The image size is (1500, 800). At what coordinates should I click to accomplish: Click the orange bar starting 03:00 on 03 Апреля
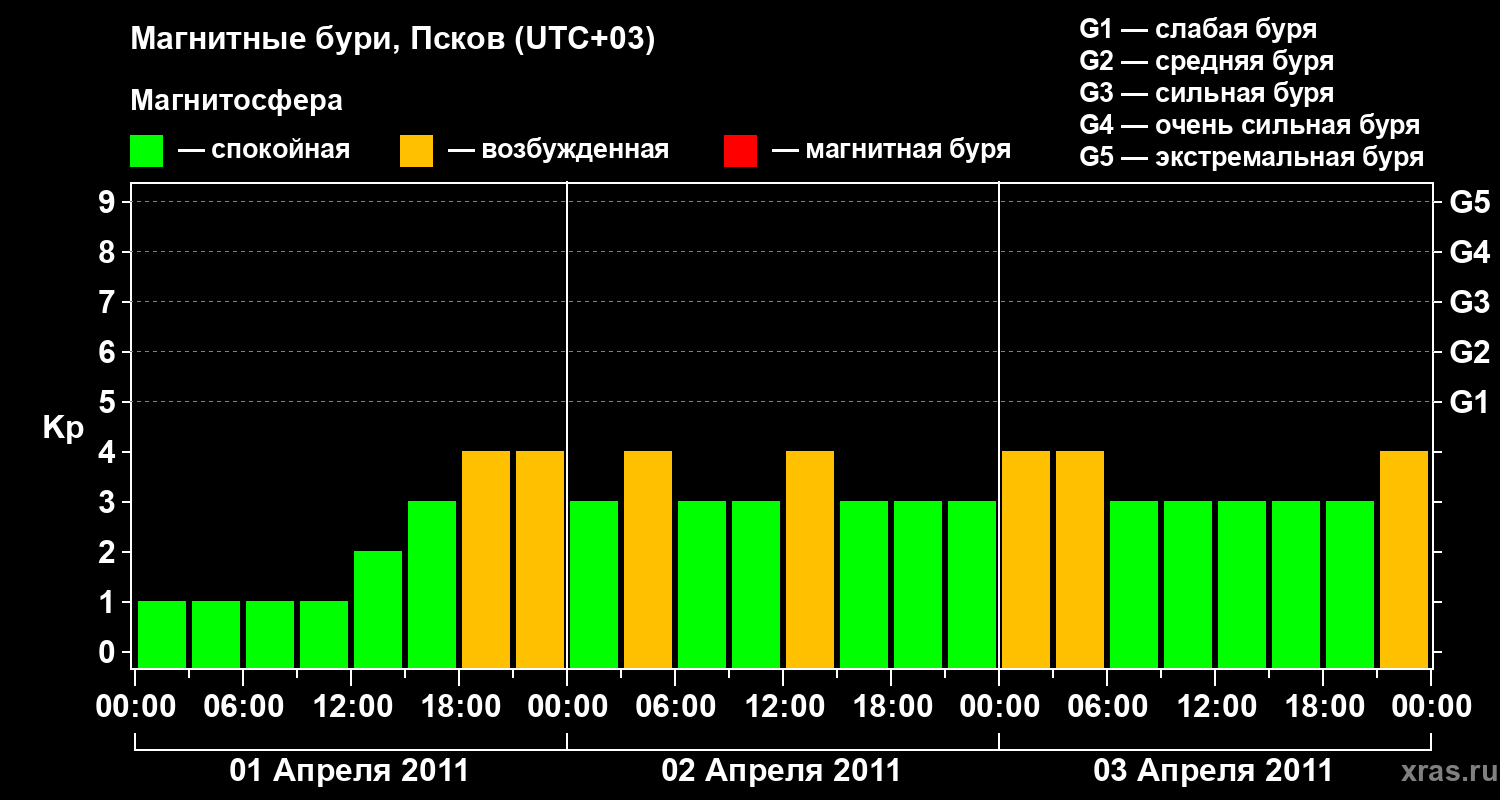click(1080, 559)
